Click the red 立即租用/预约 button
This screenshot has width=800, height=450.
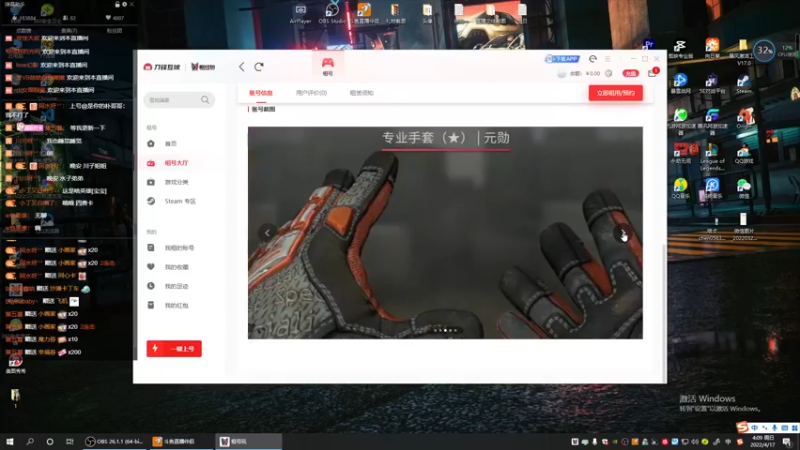point(615,93)
